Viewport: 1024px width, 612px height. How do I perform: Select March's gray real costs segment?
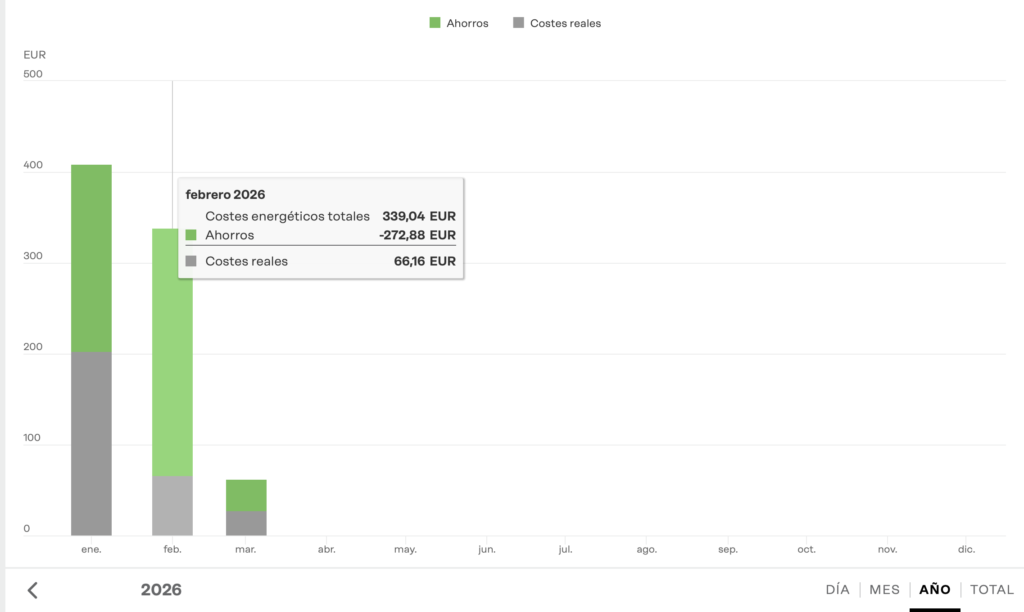246,523
